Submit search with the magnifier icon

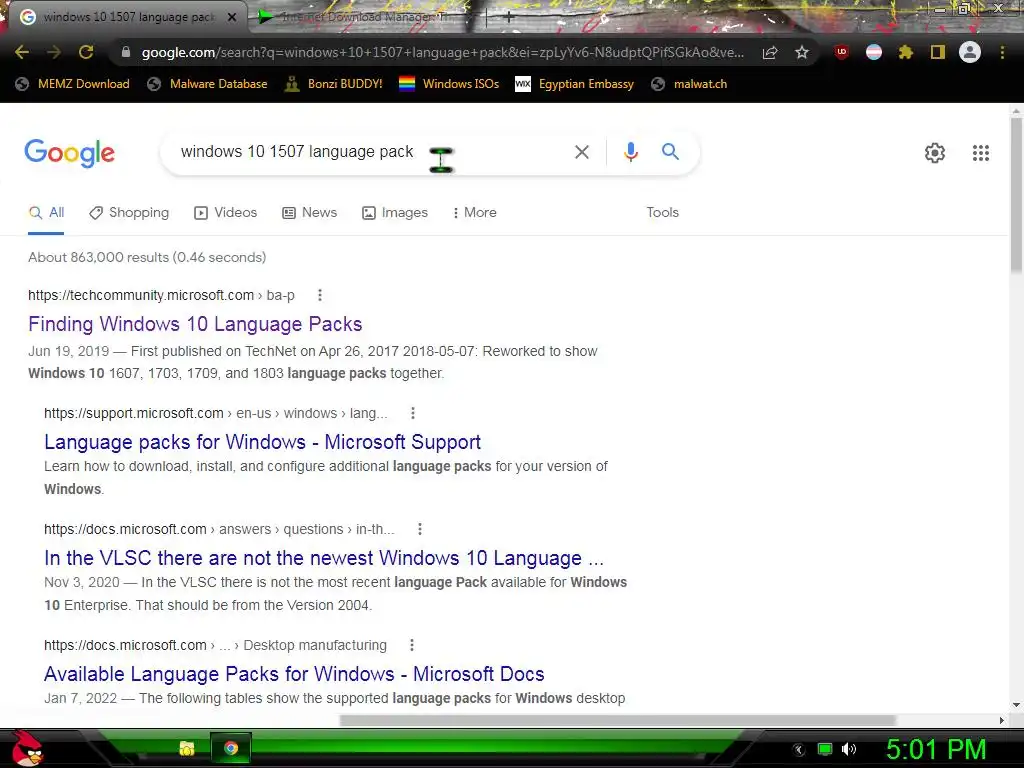coord(670,152)
